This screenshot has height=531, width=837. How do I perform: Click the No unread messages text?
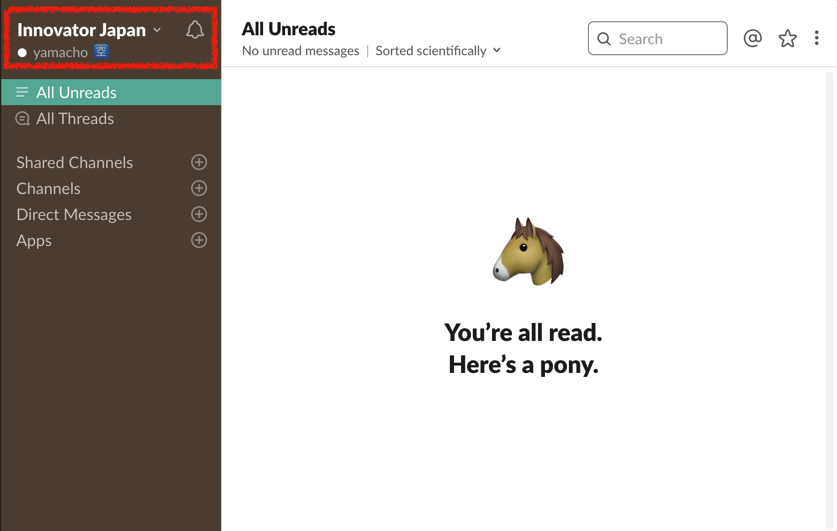301,51
